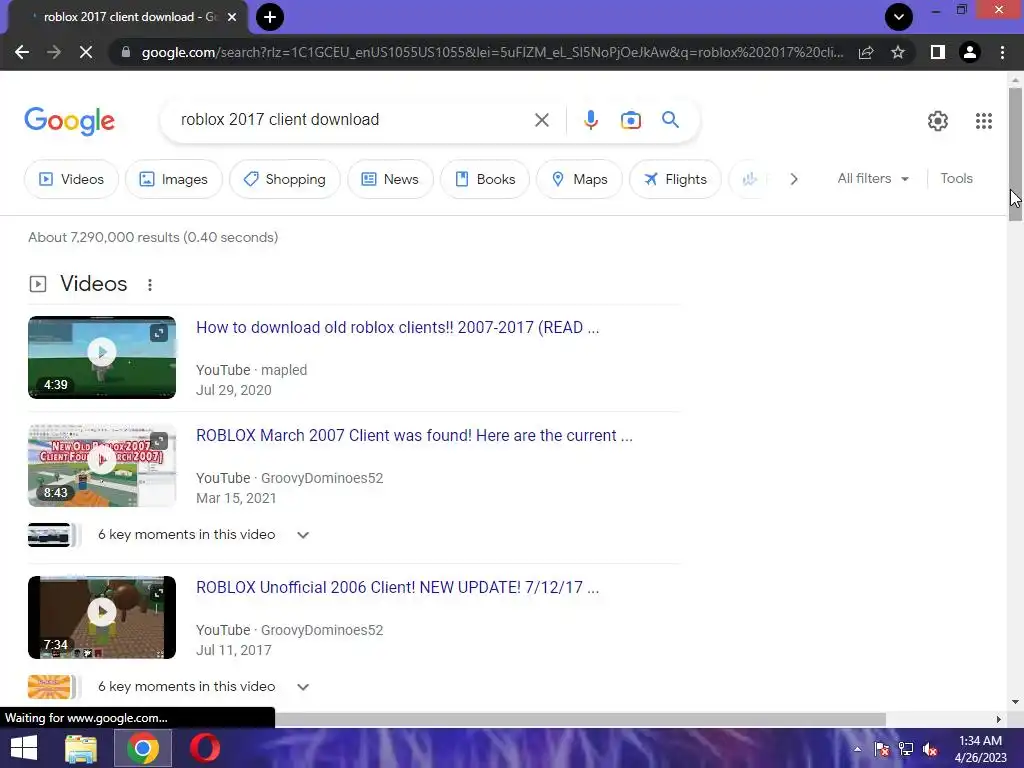Image resolution: width=1024 pixels, height=768 pixels.
Task: Close the roblox 2017 client download tab
Action: (232, 17)
